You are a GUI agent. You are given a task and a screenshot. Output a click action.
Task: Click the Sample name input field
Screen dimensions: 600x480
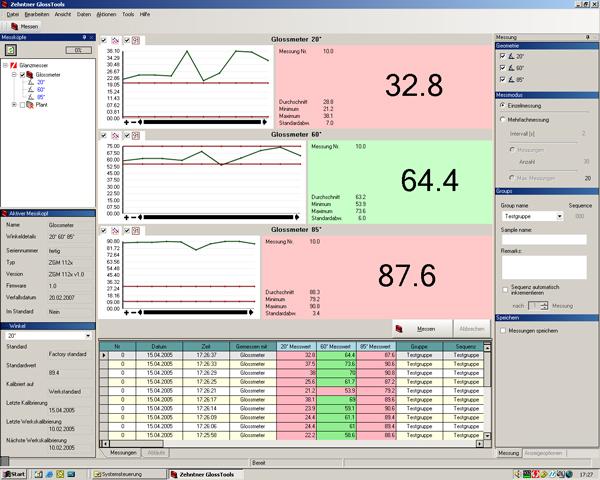(x=543, y=238)
